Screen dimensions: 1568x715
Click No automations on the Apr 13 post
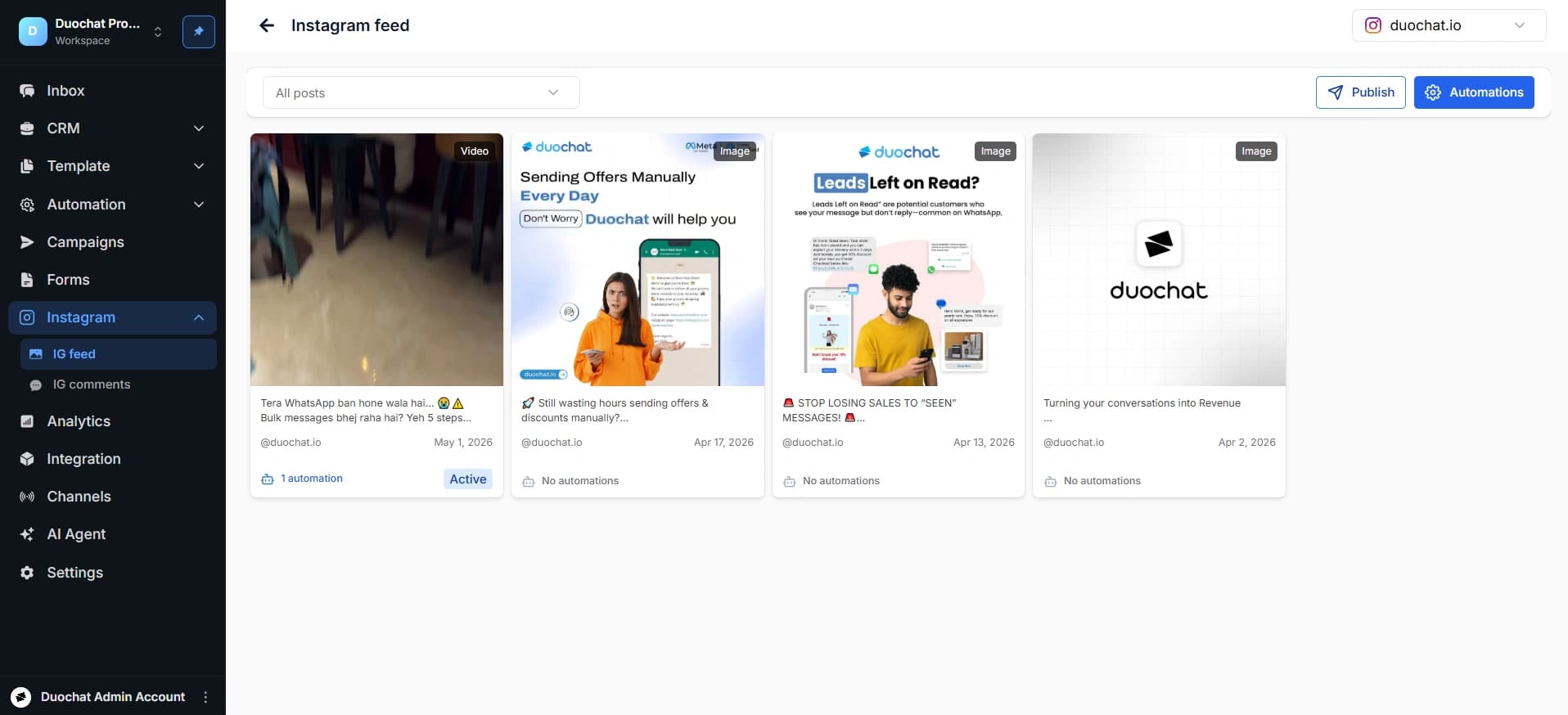(841, 481)
